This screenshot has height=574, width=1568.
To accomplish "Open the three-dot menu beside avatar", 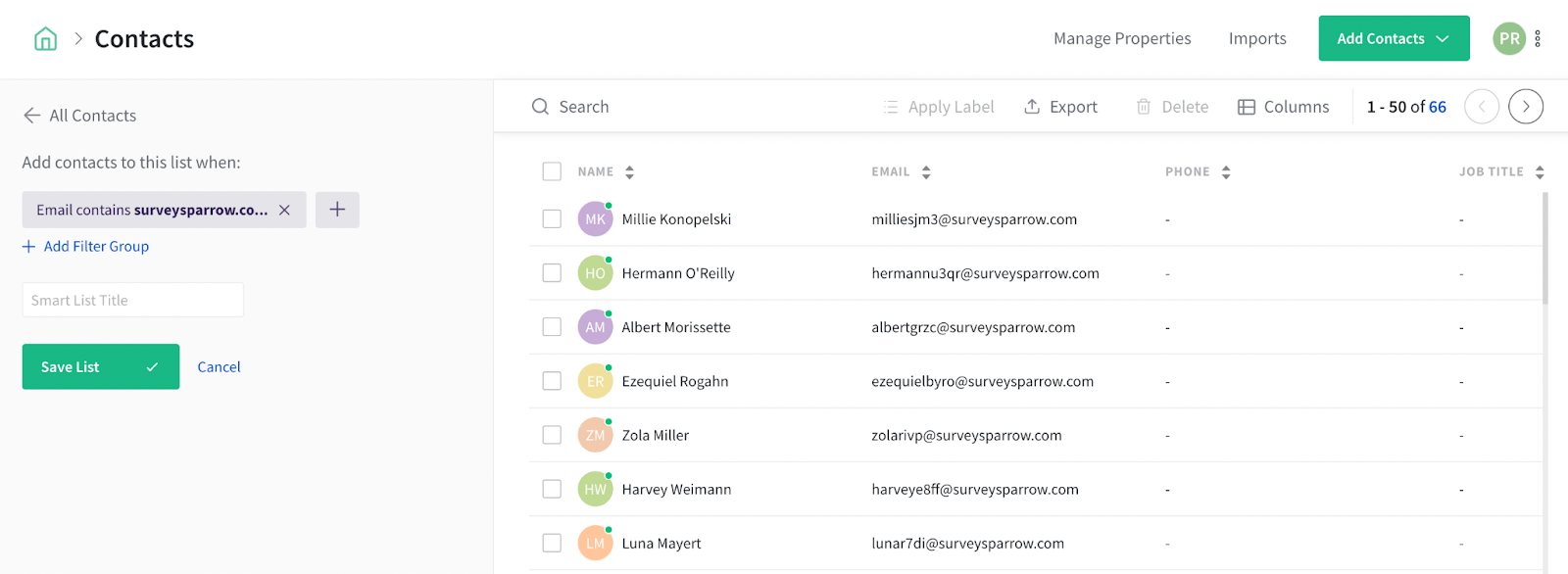I will click(x=1538, y=38).
